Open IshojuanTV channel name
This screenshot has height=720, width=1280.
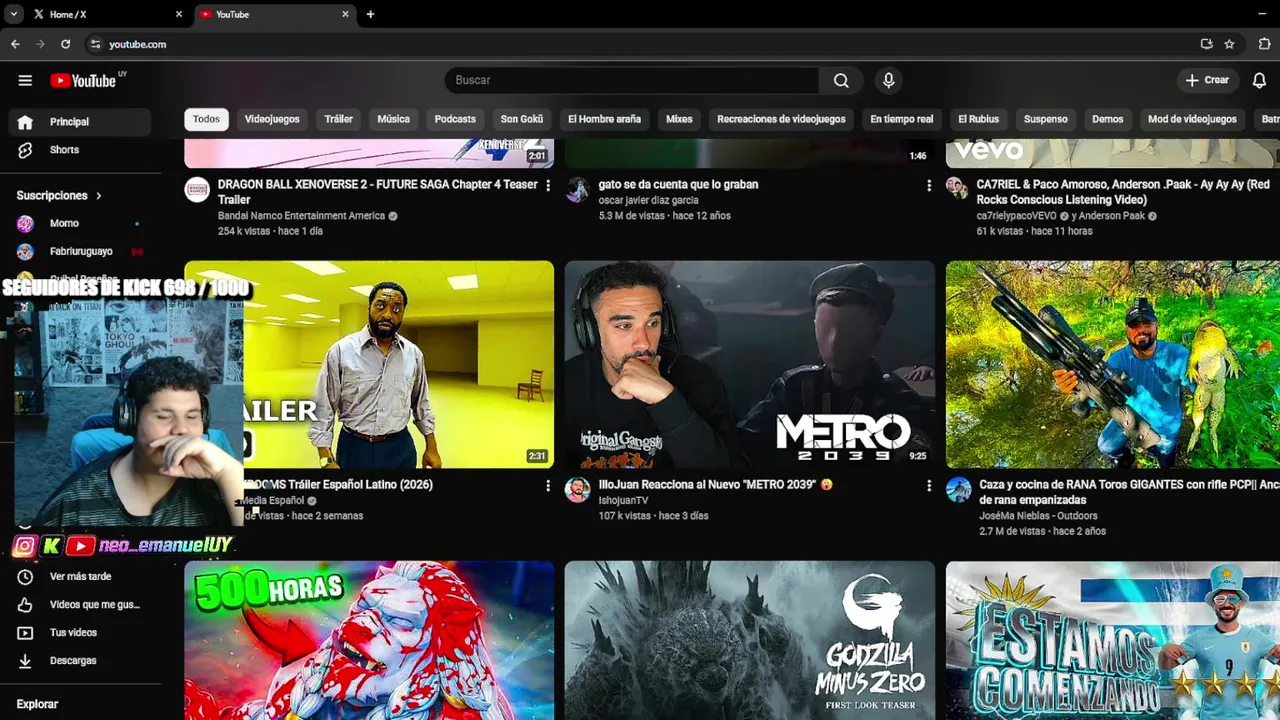[623, 500]
